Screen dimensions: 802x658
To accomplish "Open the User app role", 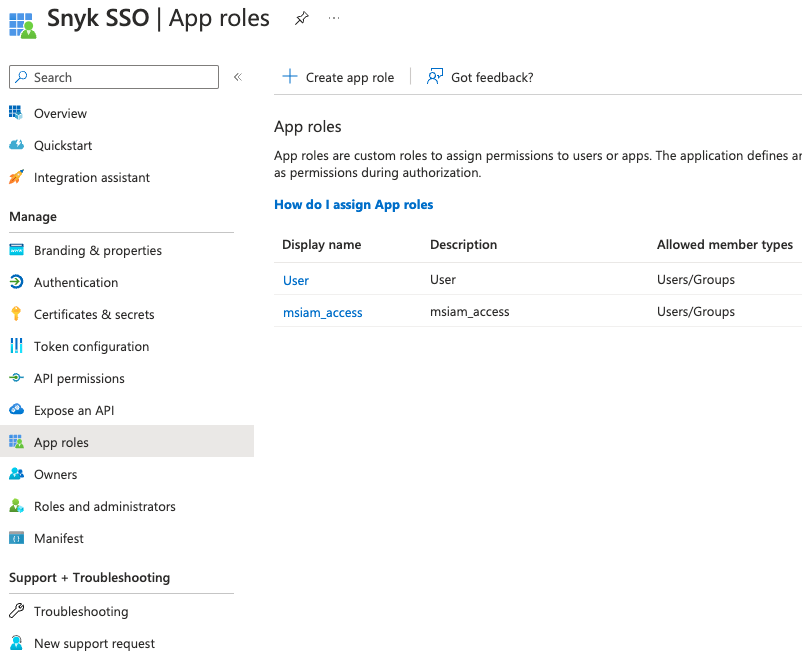I will point(296,280).
